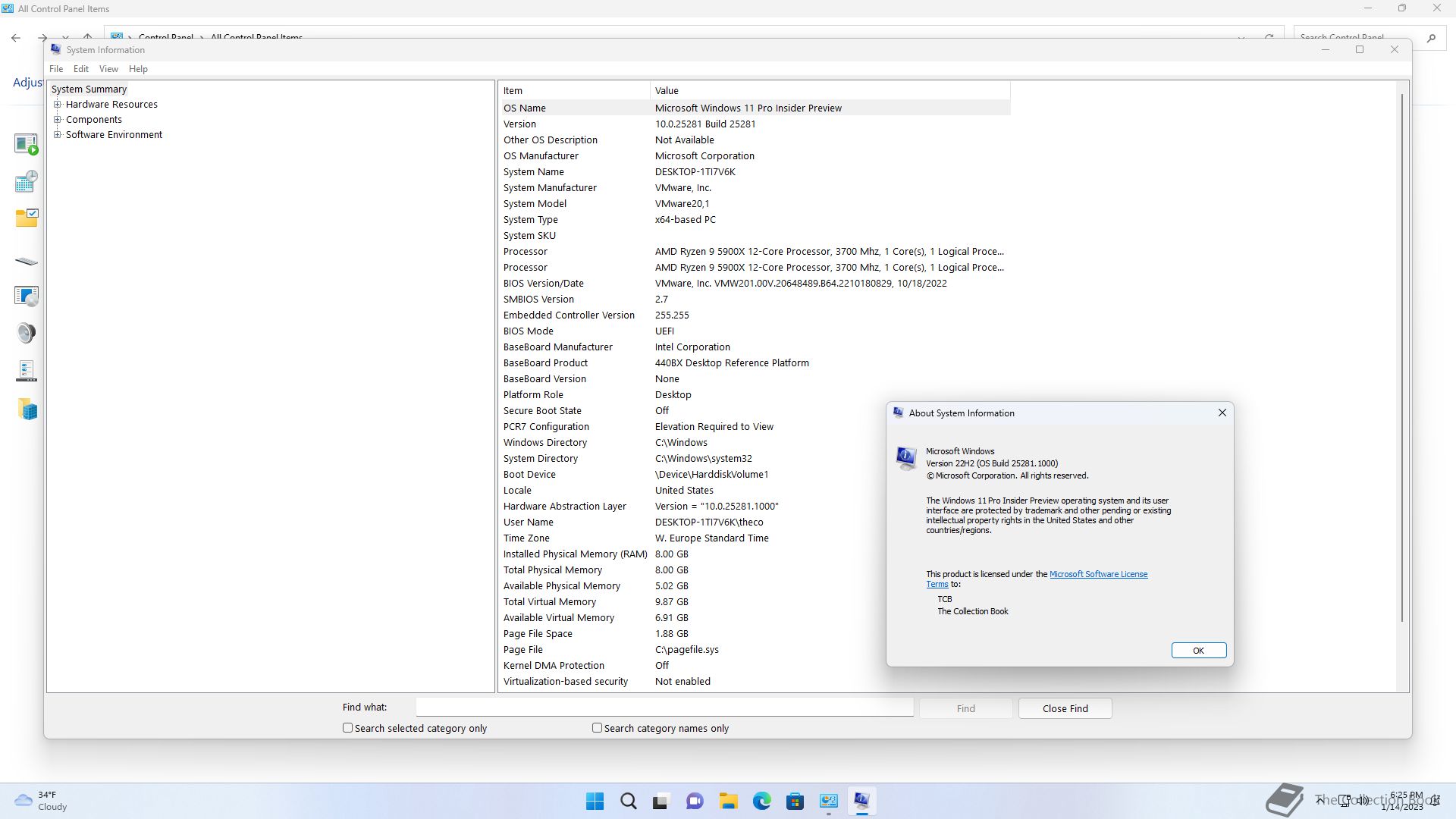Screen dimensions: 1456x819
Task: Open the Help menu in System Information
Action: point(138,69)
